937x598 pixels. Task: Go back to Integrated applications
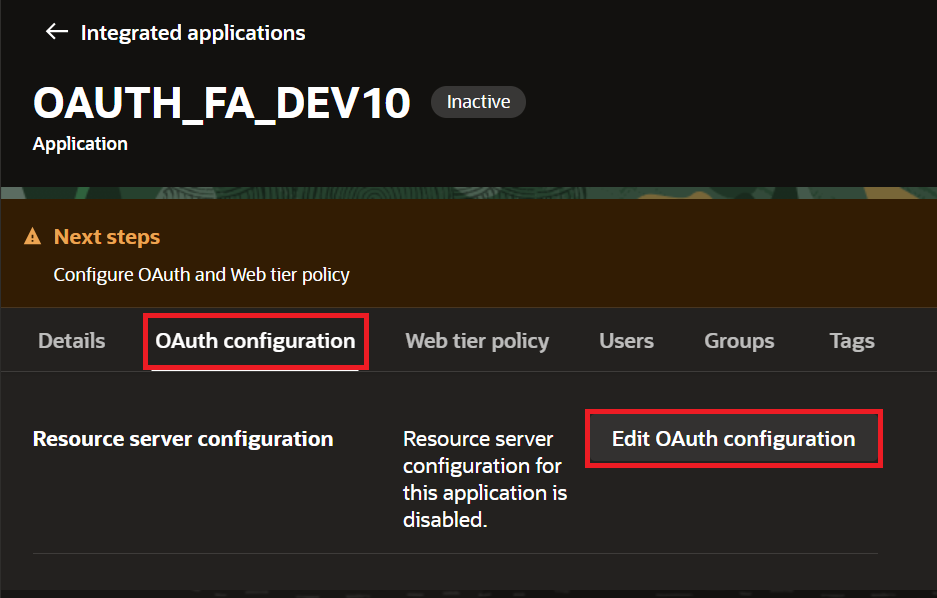193,33
